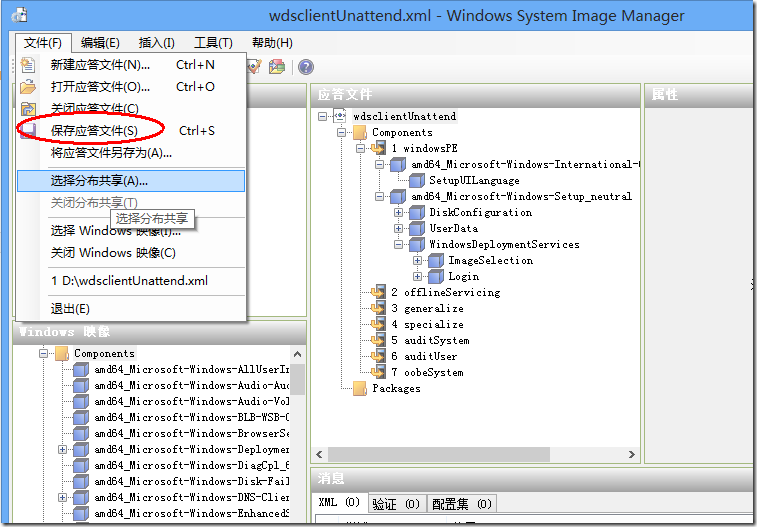Expand amd64_Microsoft-Windows-Deployment component
757x527 pixels.
pyautogui.click(x=62, y=449)
